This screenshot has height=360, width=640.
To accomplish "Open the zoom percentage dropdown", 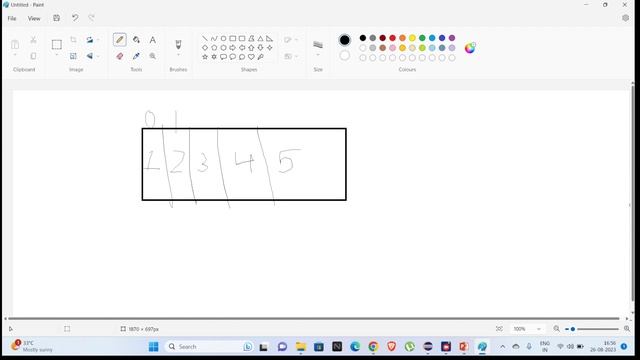I will [539, 329].
